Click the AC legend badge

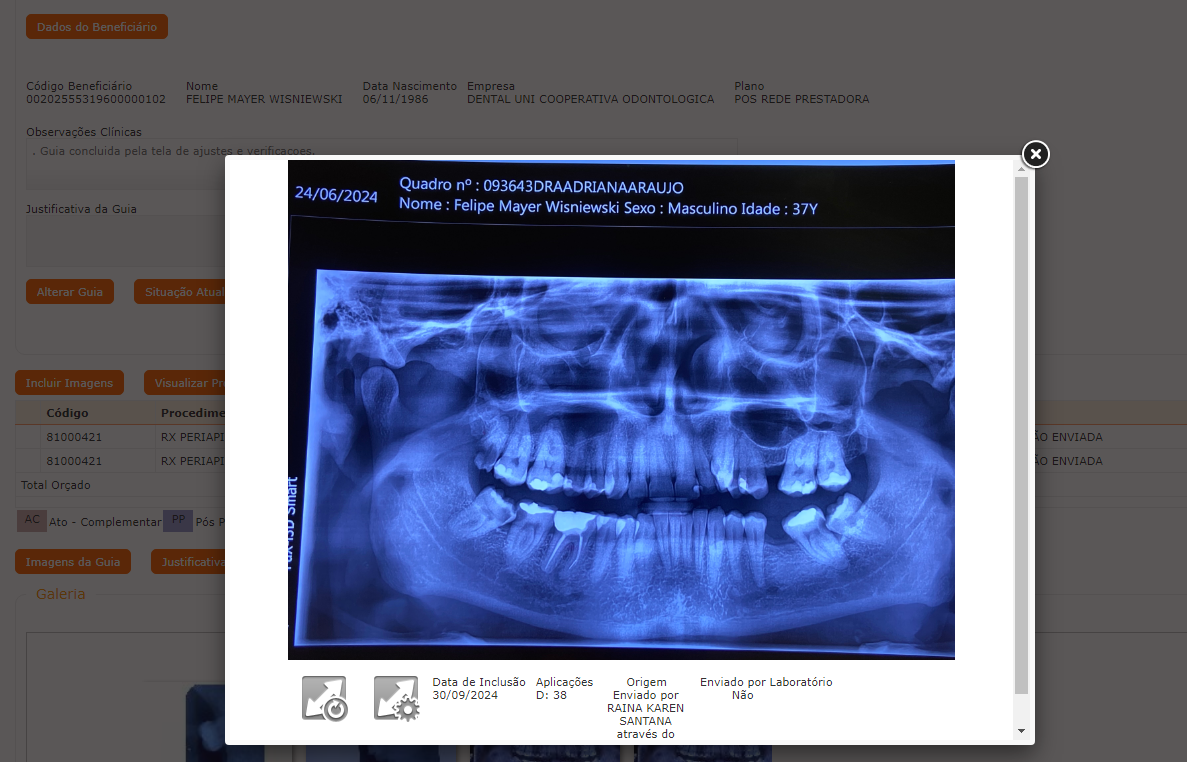32,521
